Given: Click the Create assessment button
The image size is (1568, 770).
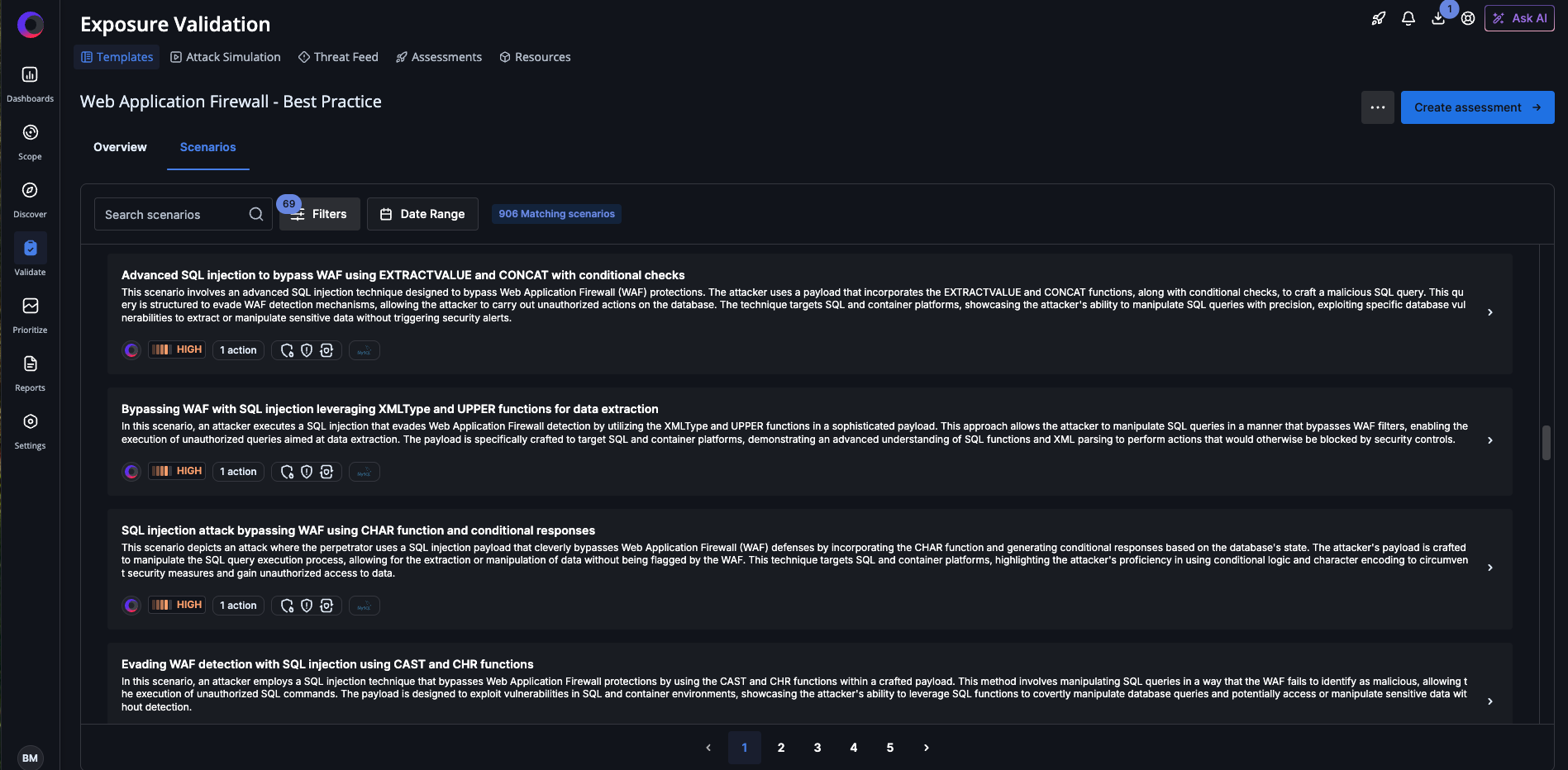Looking at the screenshot, I should click(1477, 107).
